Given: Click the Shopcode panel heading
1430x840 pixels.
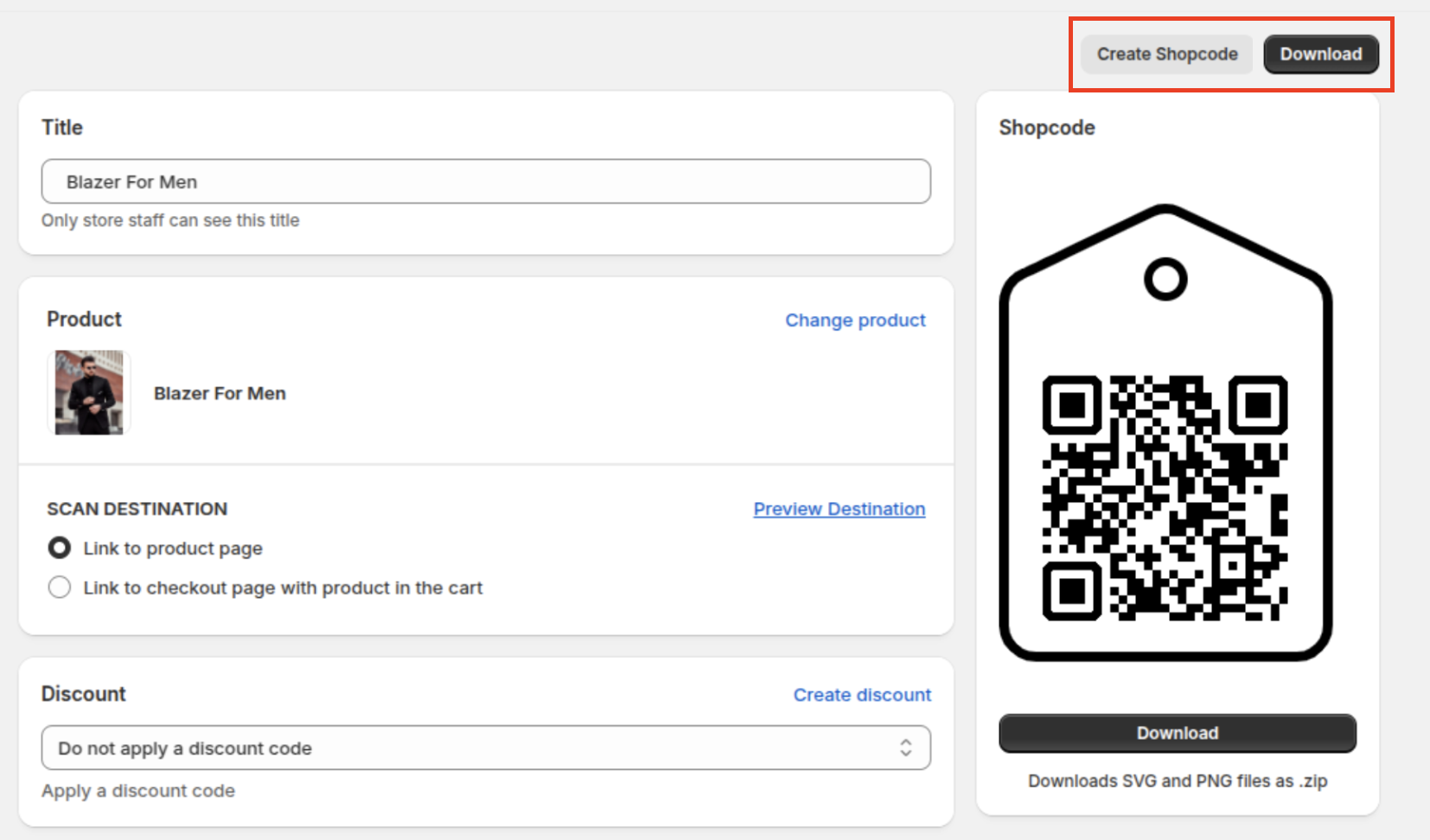Looking at the screenshot, I should pos(1047,128).
